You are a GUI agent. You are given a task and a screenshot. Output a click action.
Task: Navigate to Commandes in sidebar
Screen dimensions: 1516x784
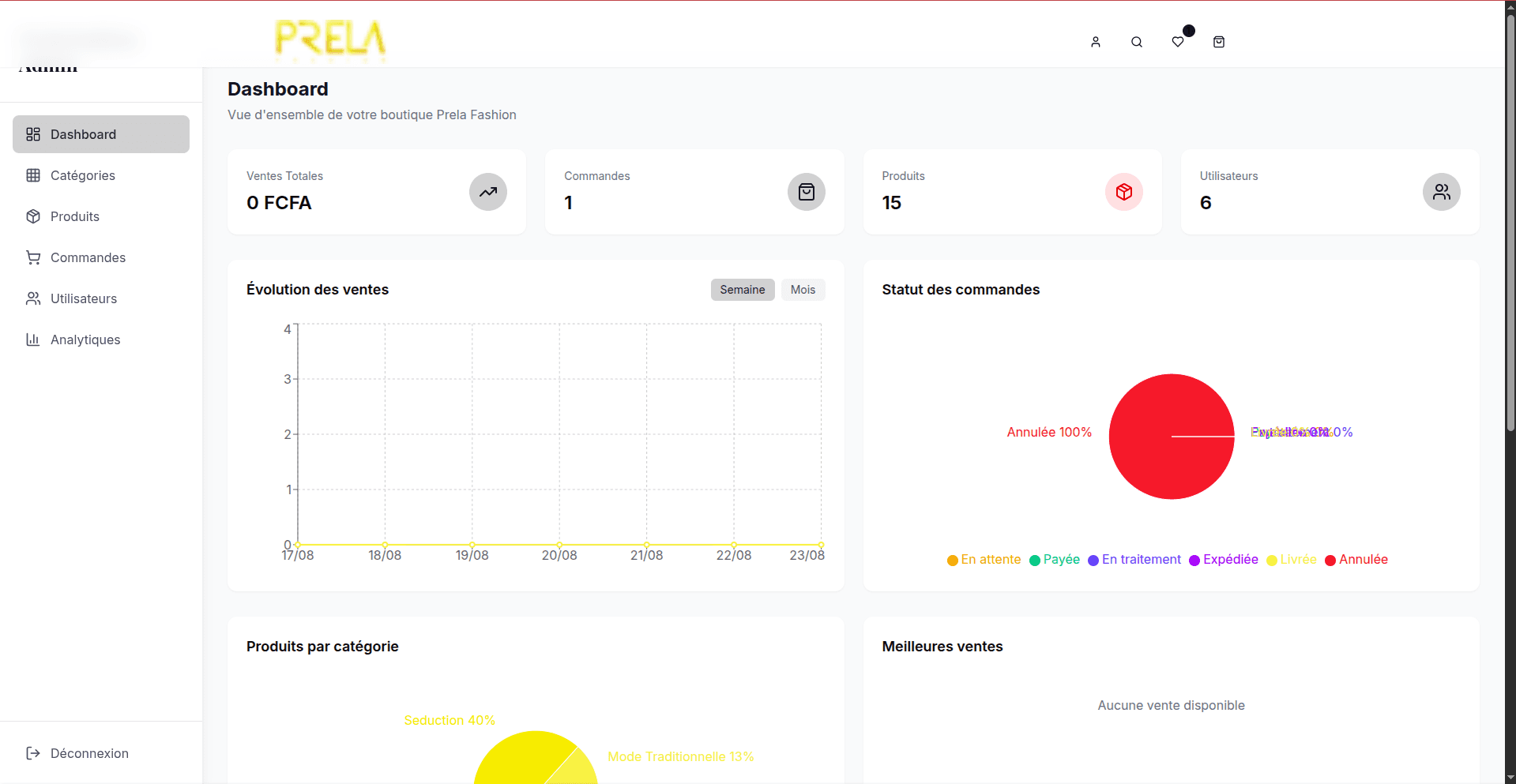[x=101, y=257]
